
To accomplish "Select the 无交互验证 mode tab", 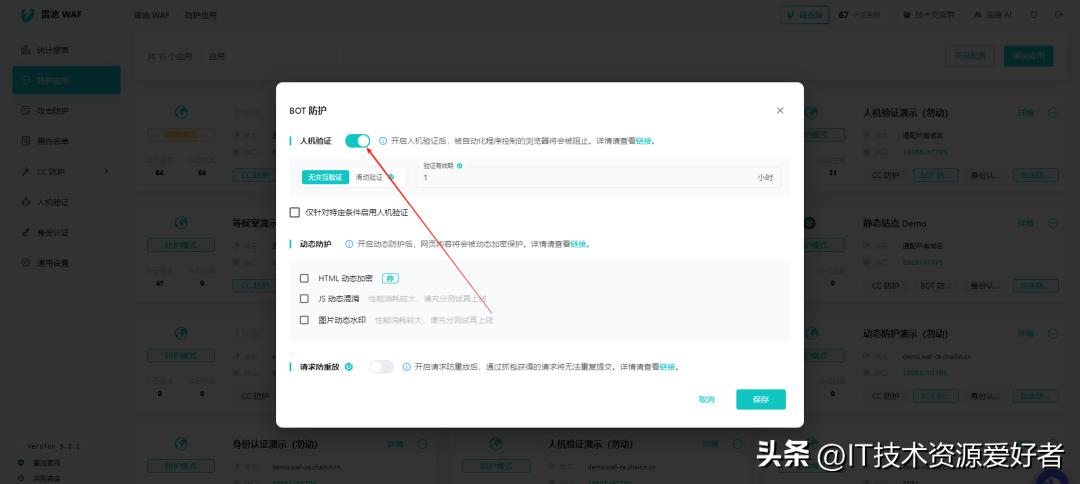I will [325, 177].
